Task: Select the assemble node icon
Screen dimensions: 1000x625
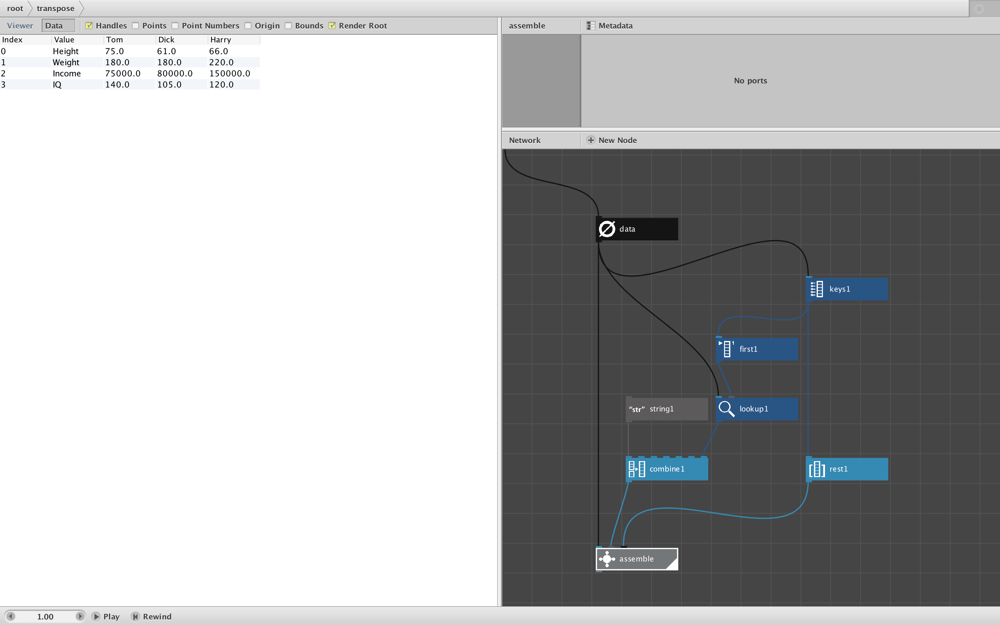Action: tap(607, 559)
